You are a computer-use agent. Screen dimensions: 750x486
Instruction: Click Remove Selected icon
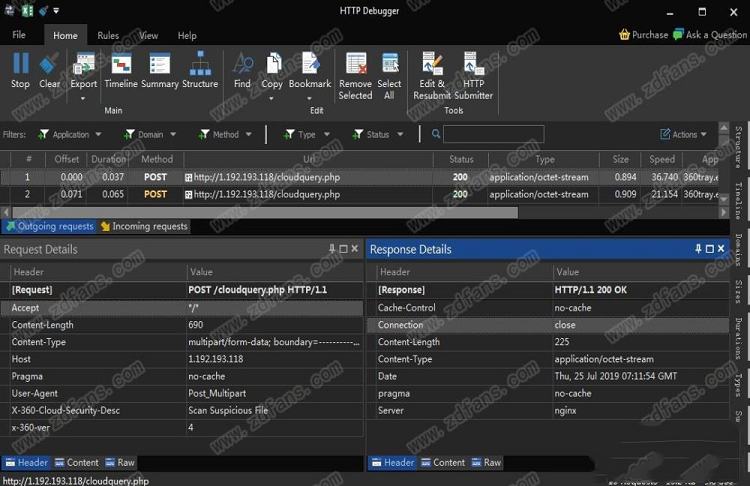355,66
